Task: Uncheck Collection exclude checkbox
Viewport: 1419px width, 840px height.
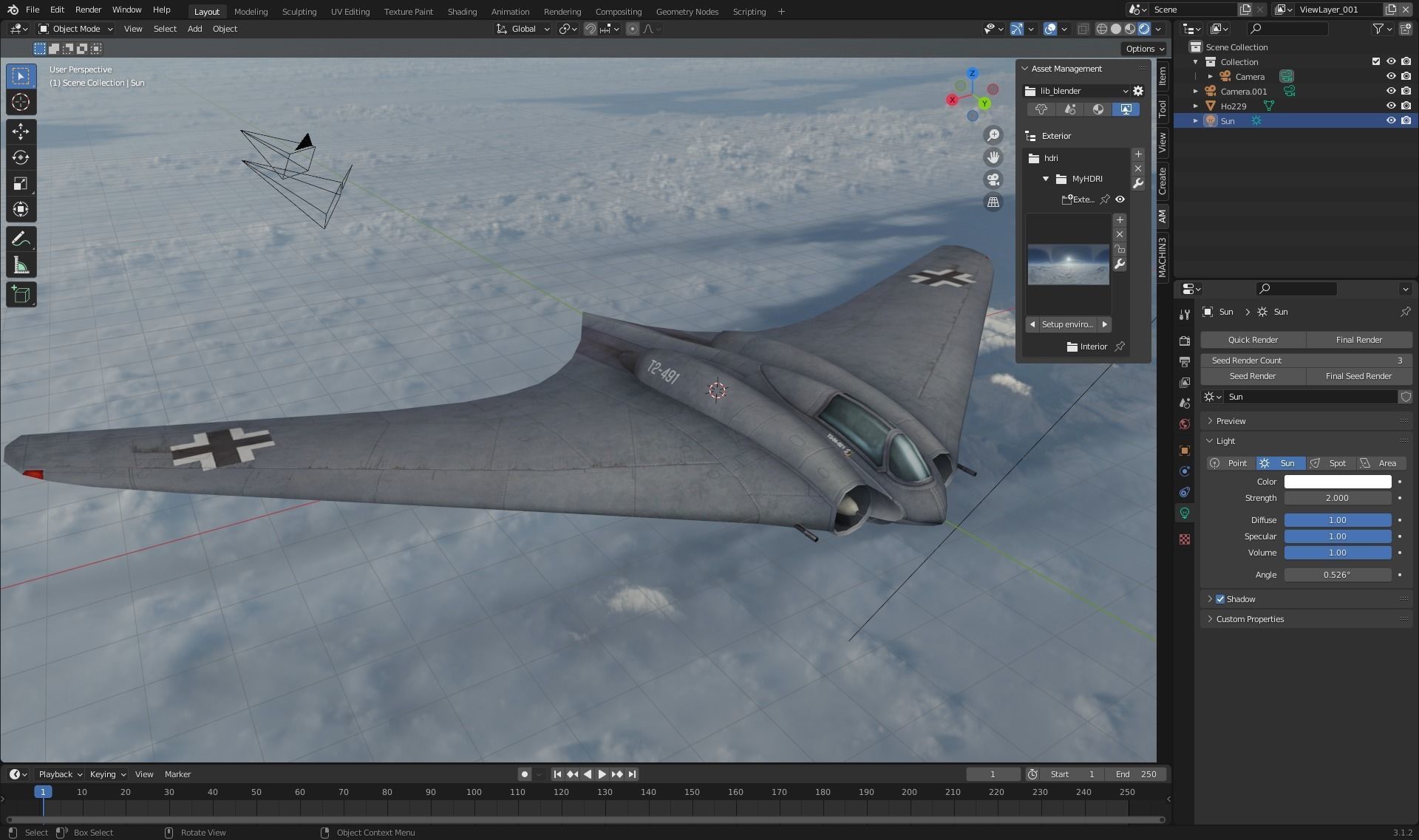Action: click(x=1376, y=61)
